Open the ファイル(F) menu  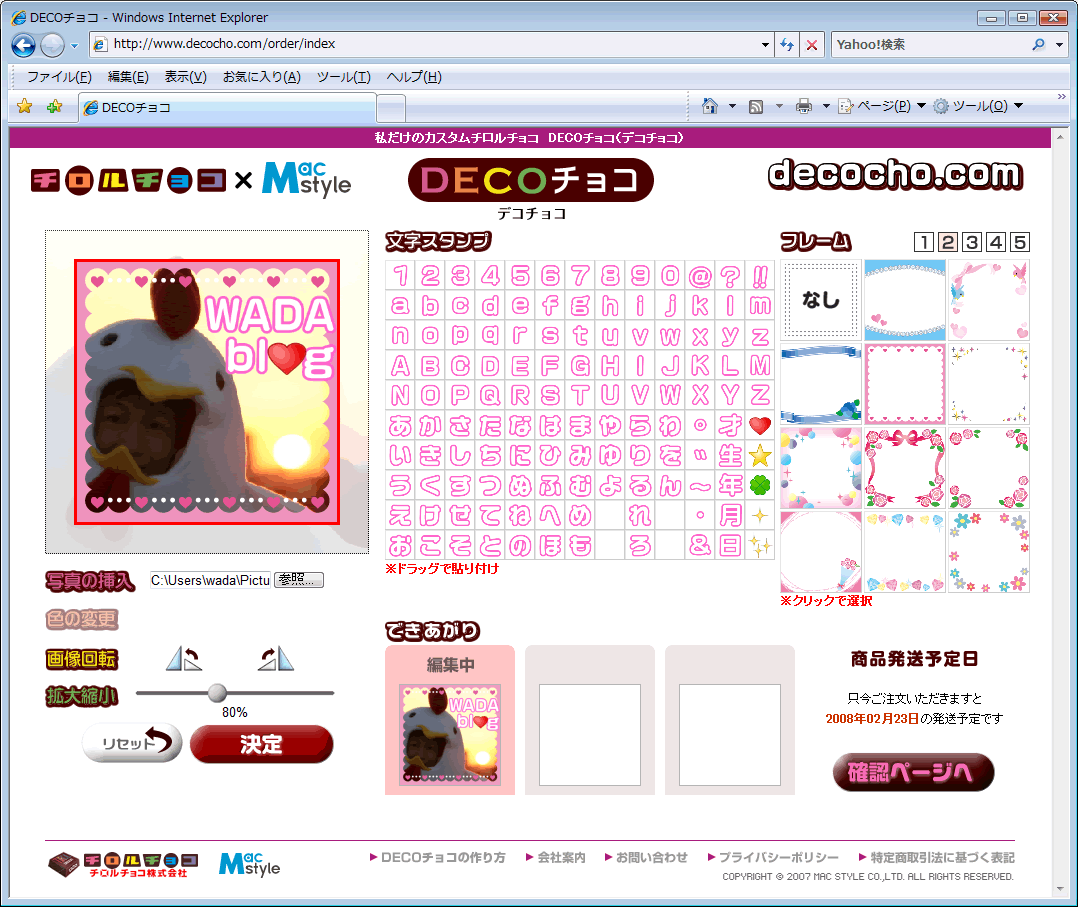tap(59, 77)
